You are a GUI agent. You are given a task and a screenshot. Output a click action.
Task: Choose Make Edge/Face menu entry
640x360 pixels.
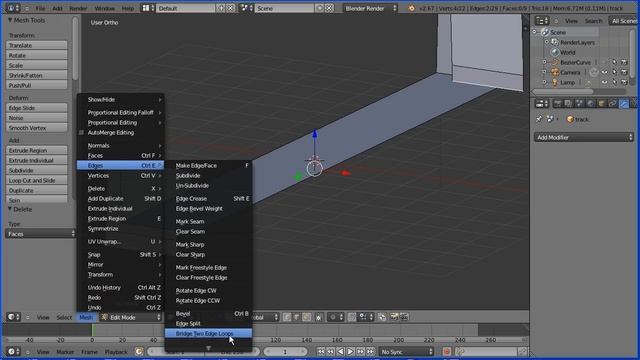pyautogui.click(x=208, y=165)
